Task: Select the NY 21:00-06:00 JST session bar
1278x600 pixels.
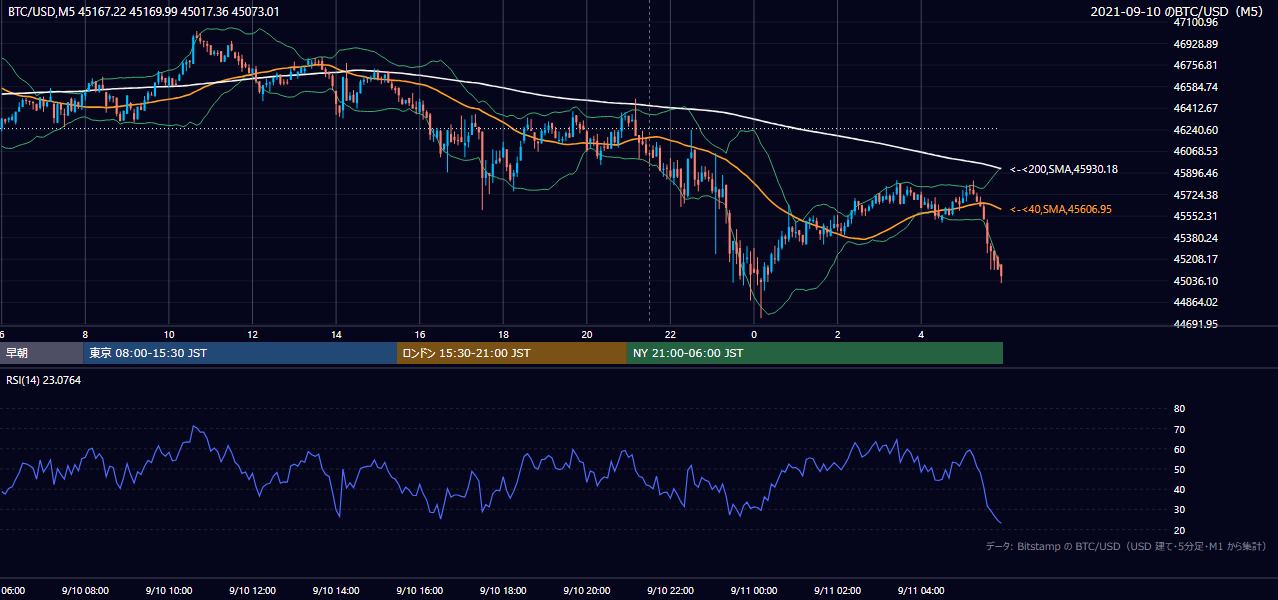Action: (x=815, y=353)
